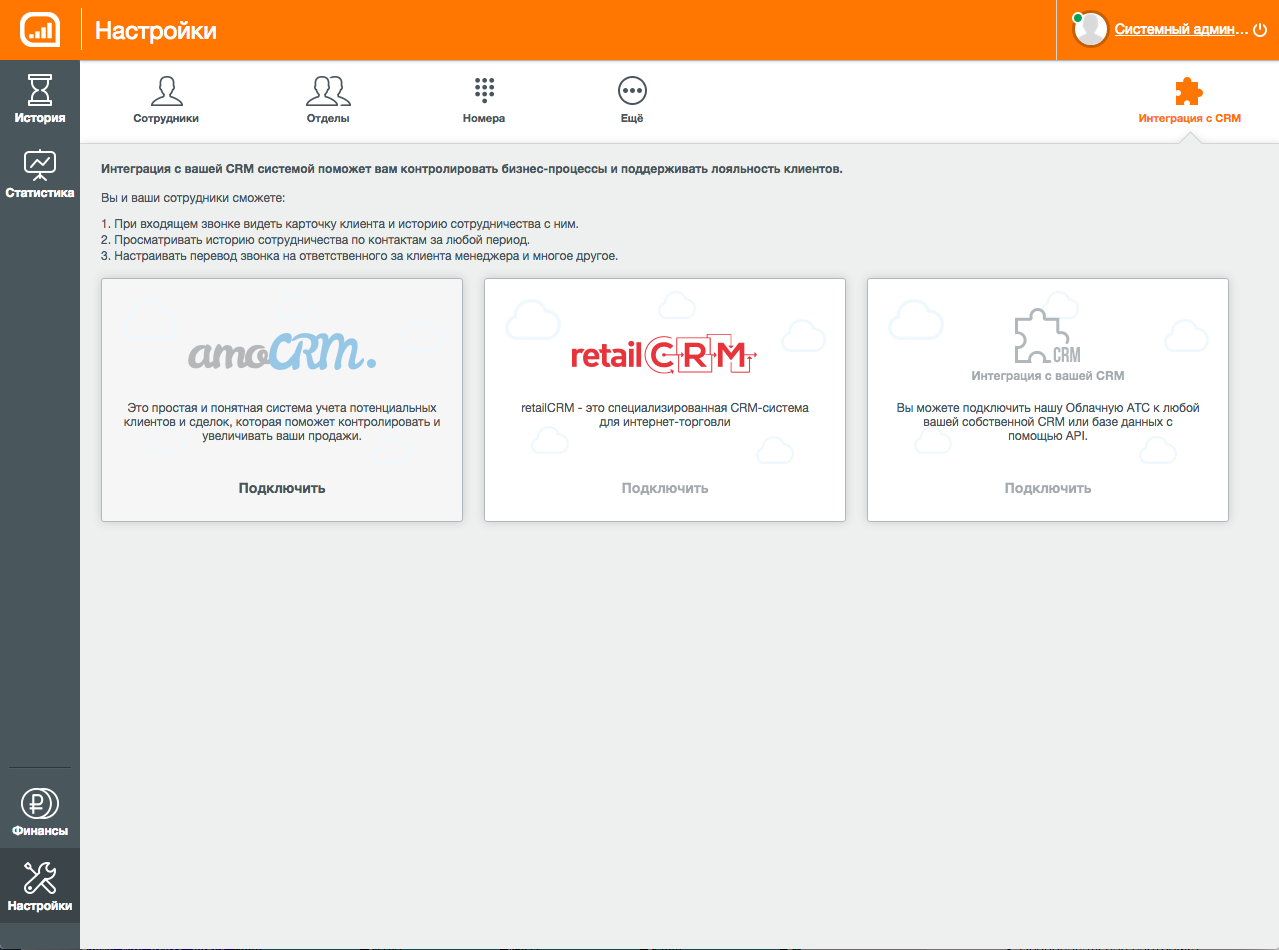Click the gray puzzle CRM icon

pos(1047,337)
